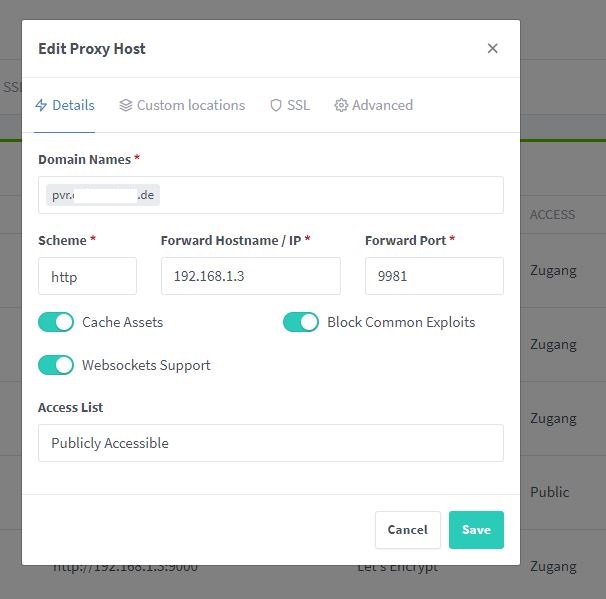Image resolution: width=606 pixels, height=599 pixels.
Task: Click the Forward Hostname / IP field
Action: click(251, 276)
